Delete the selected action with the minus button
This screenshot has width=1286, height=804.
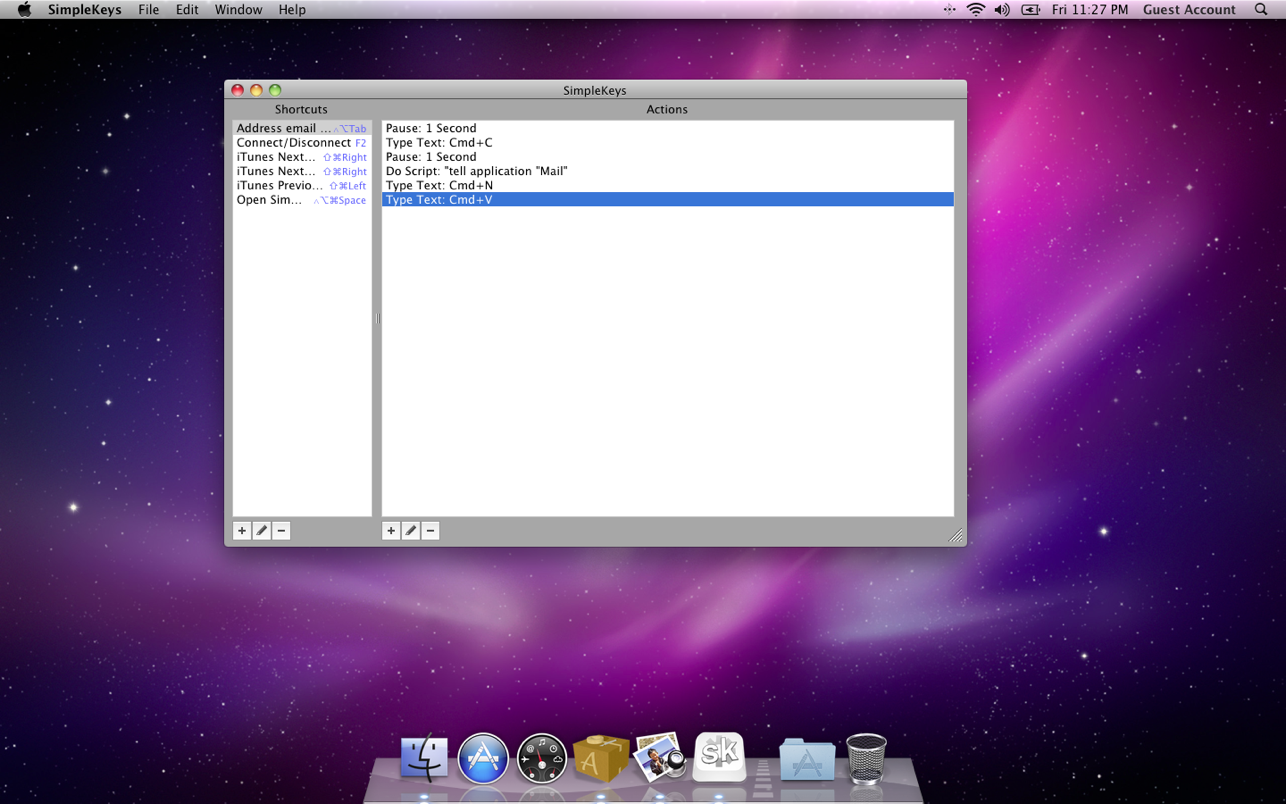point(430,531)
